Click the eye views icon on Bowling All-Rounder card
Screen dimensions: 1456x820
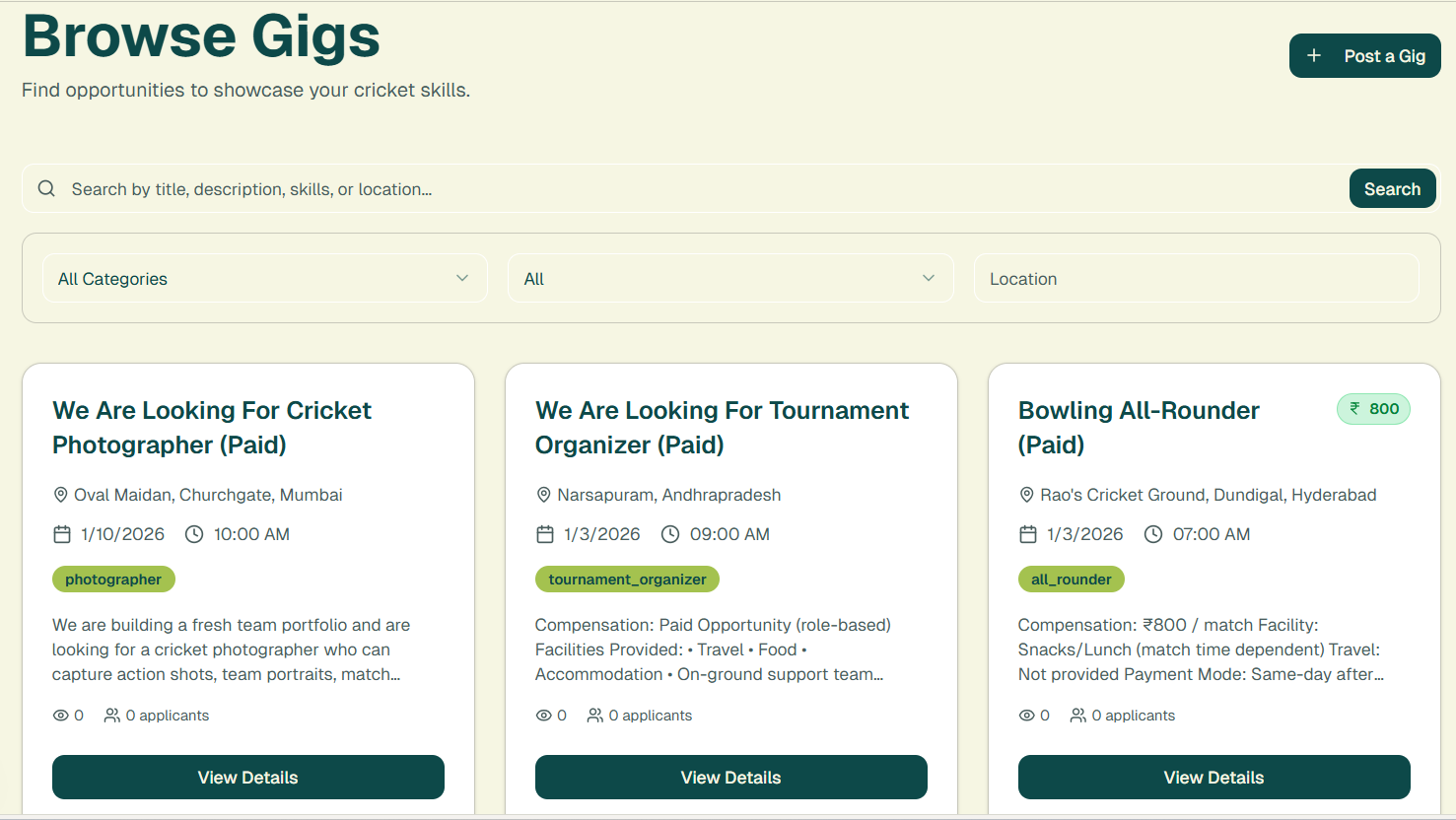click(x=1026, y=715)
